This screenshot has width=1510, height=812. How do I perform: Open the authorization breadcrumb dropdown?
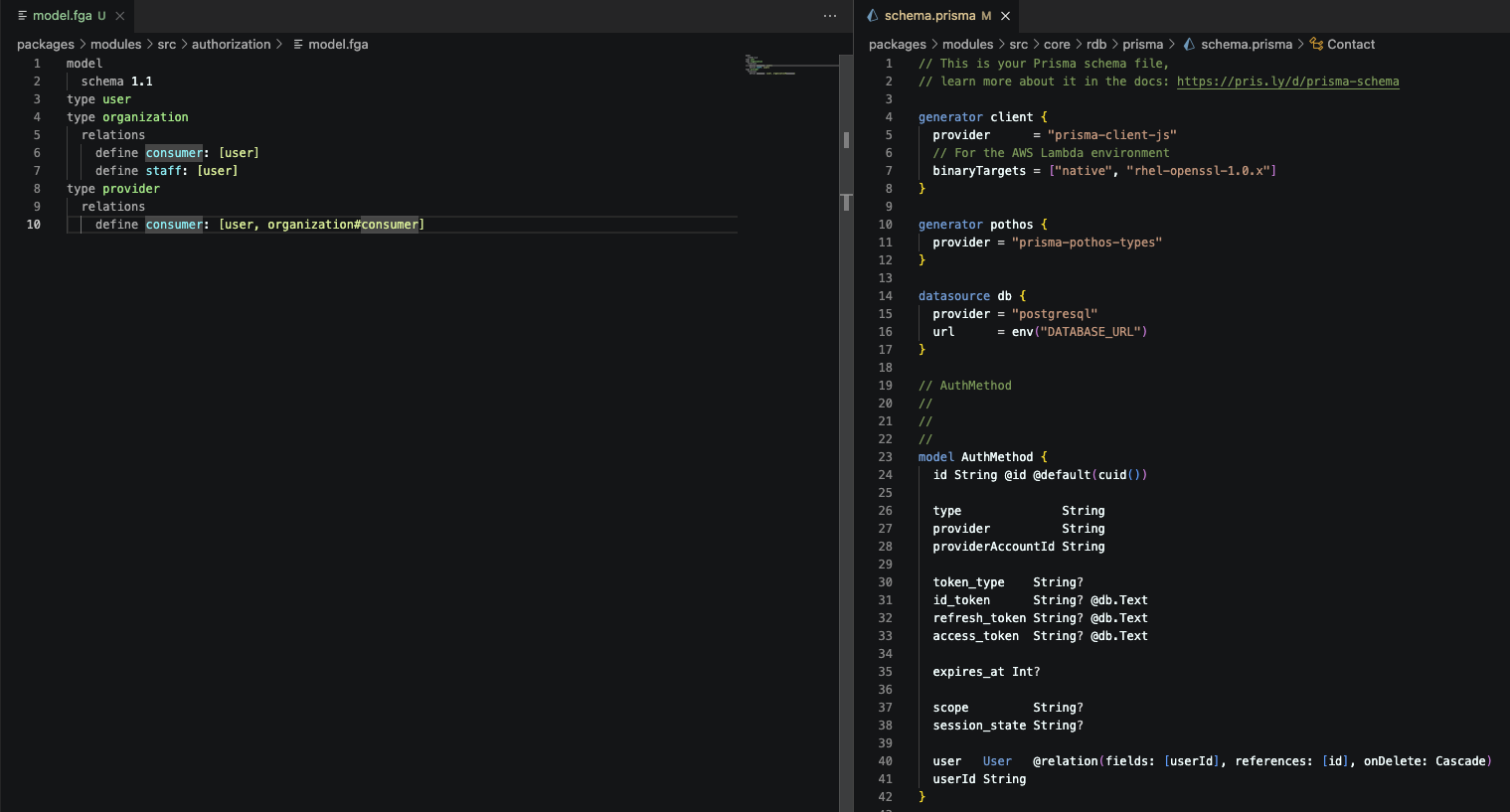tap(232, 44)
